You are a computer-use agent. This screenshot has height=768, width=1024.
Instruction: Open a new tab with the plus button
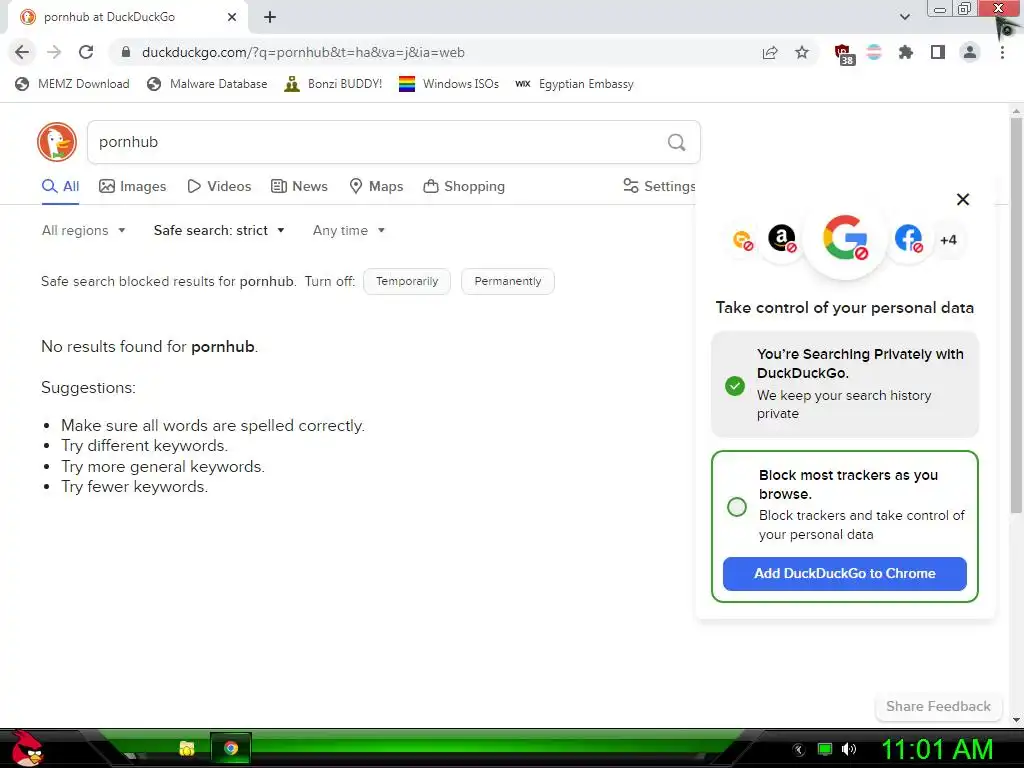pos(270,17)
